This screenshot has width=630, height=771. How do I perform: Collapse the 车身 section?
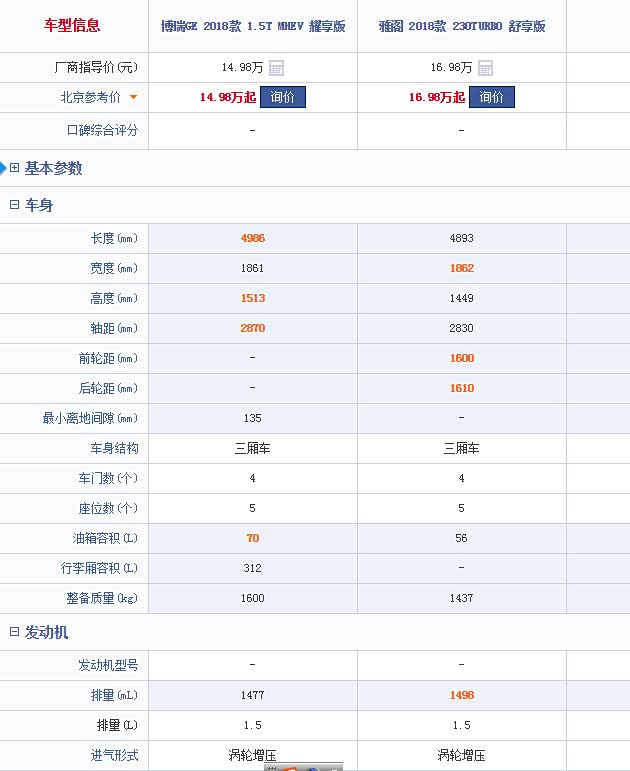pyautogui.click(x=15, y=205)
